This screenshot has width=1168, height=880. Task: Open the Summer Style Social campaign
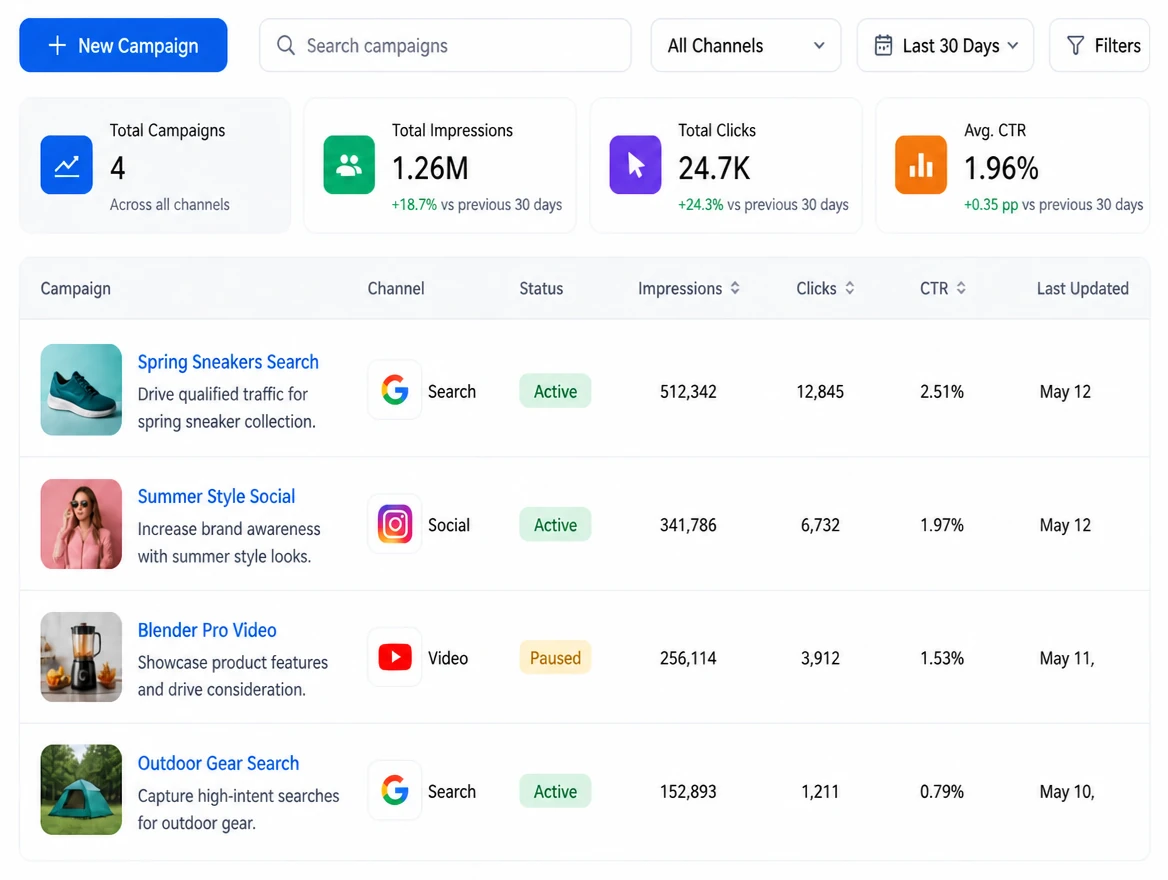point(216,496)
